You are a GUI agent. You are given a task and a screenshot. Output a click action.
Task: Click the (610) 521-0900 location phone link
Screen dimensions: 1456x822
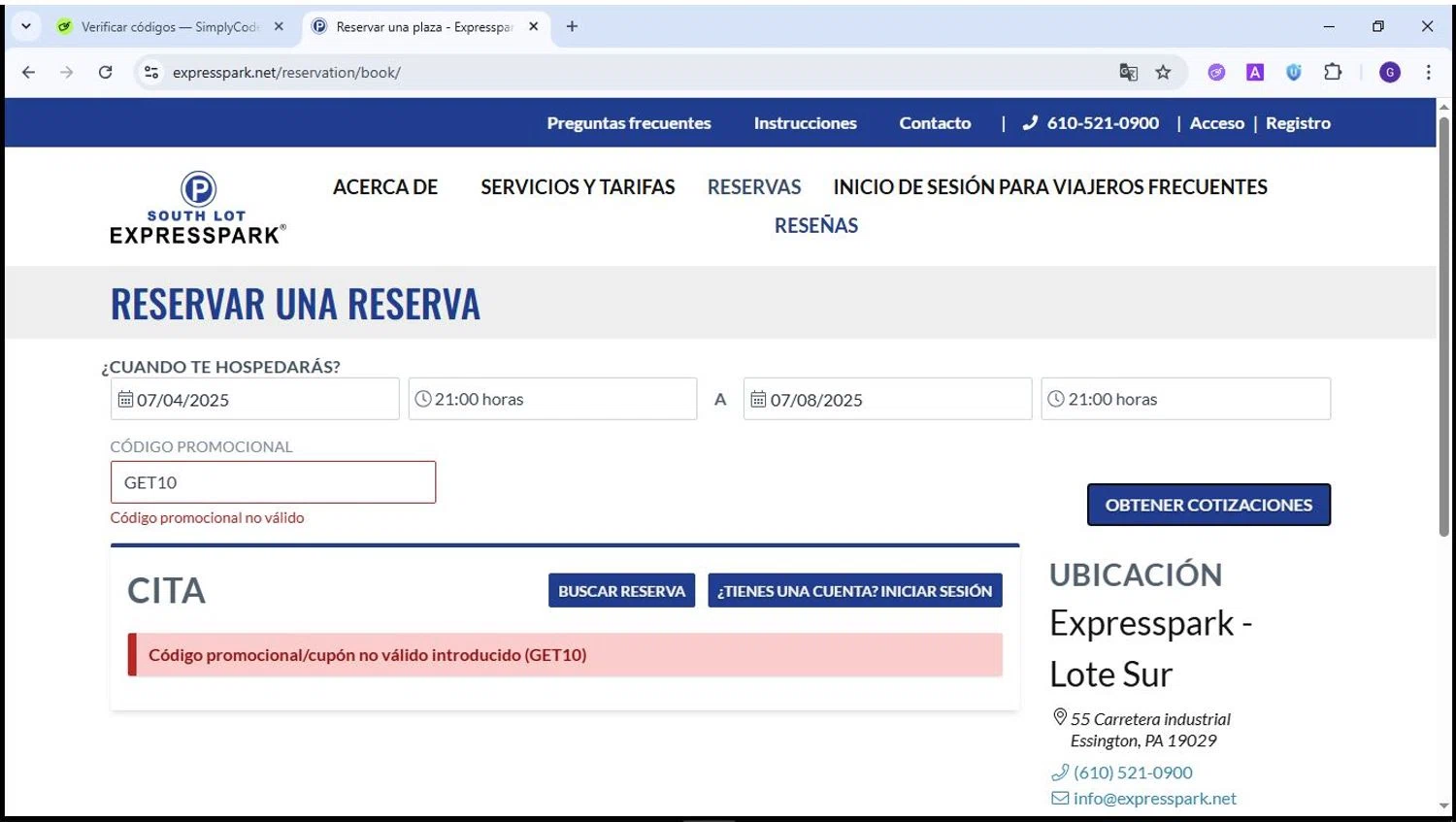coord(1133,773)
